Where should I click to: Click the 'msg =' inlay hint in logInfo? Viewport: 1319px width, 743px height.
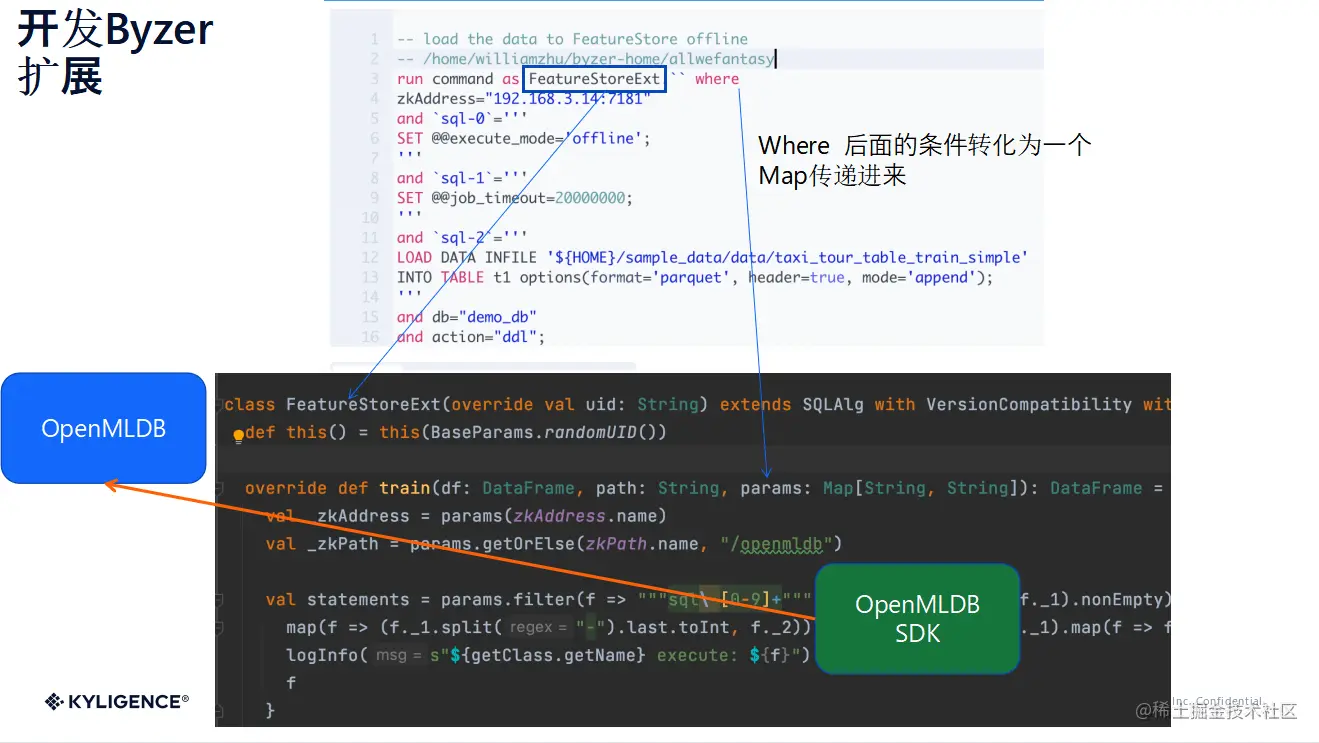click(x=401, y=655)
